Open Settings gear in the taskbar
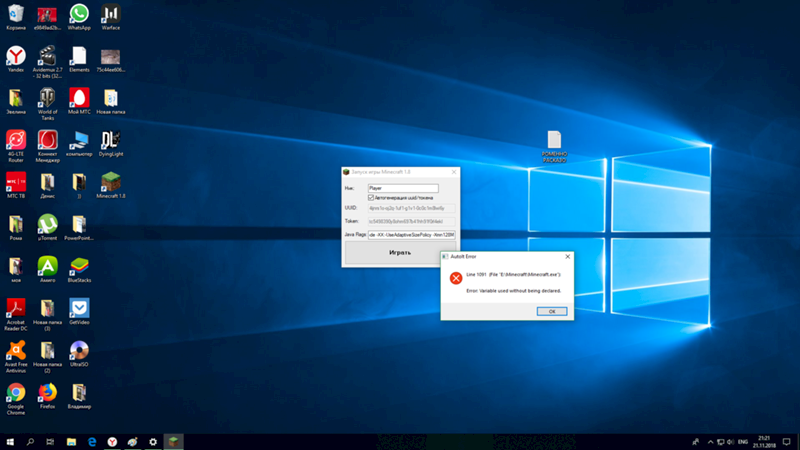The image size is (800, 450). (x=153, y=442)
